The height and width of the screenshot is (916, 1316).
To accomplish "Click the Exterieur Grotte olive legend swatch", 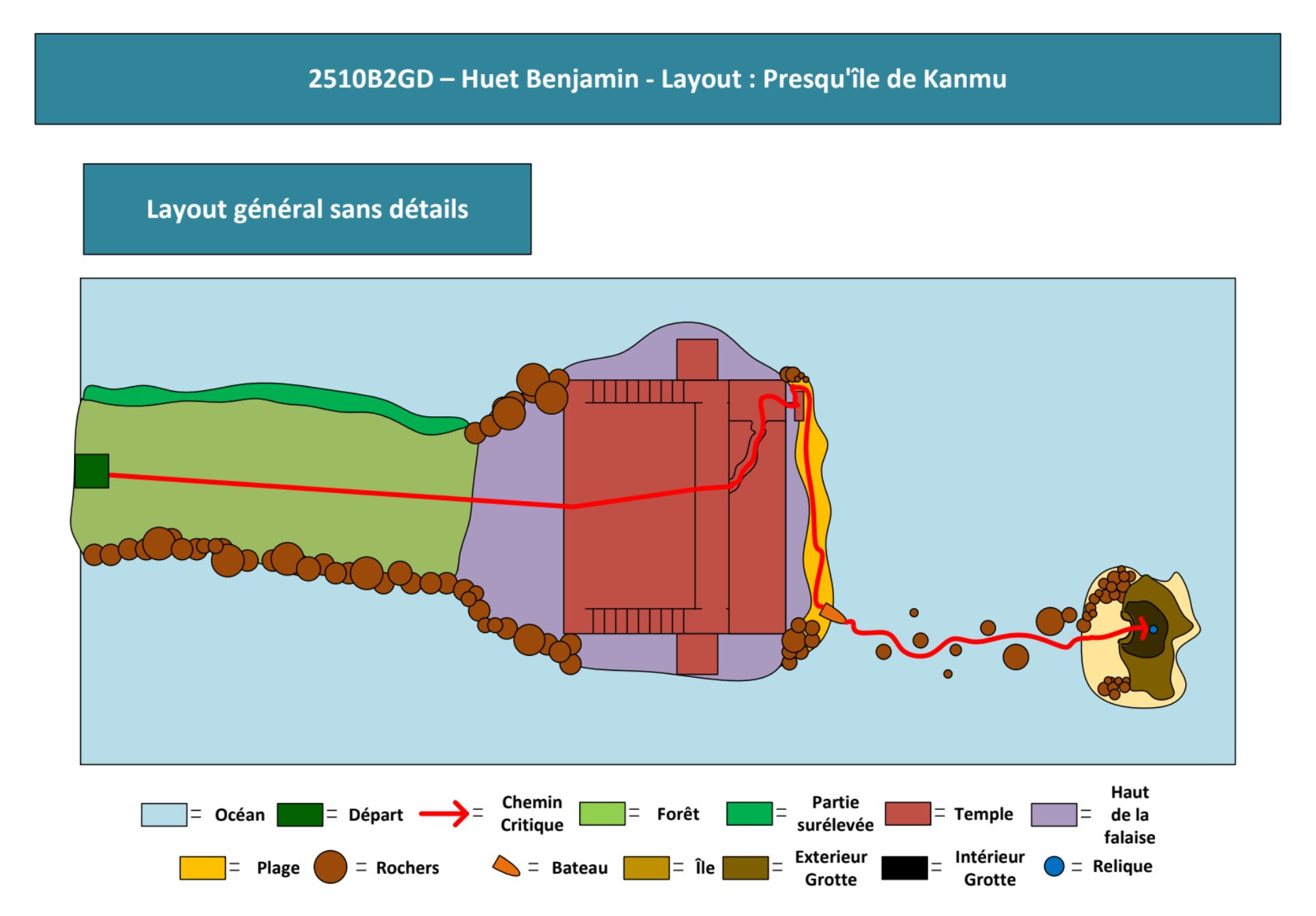I will [745, 867].
